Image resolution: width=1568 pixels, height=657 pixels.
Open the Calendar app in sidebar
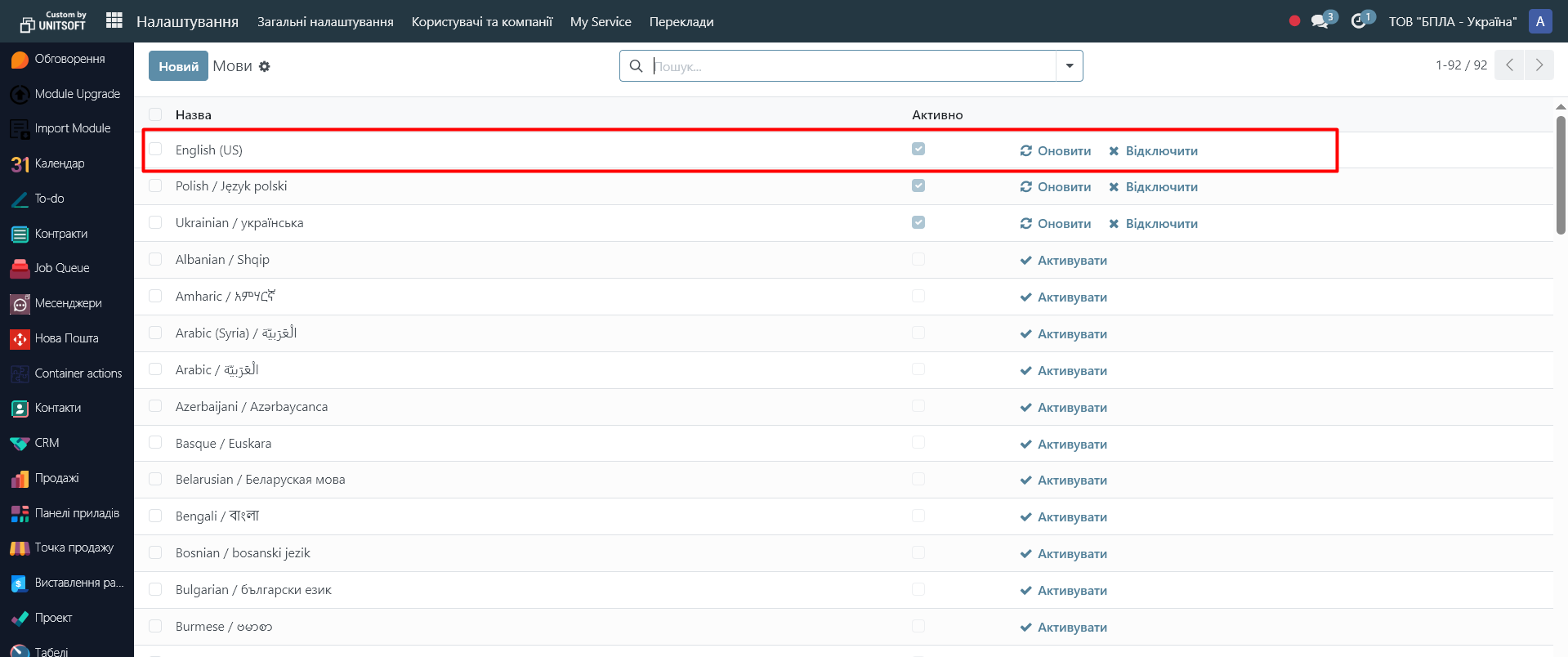20,164
